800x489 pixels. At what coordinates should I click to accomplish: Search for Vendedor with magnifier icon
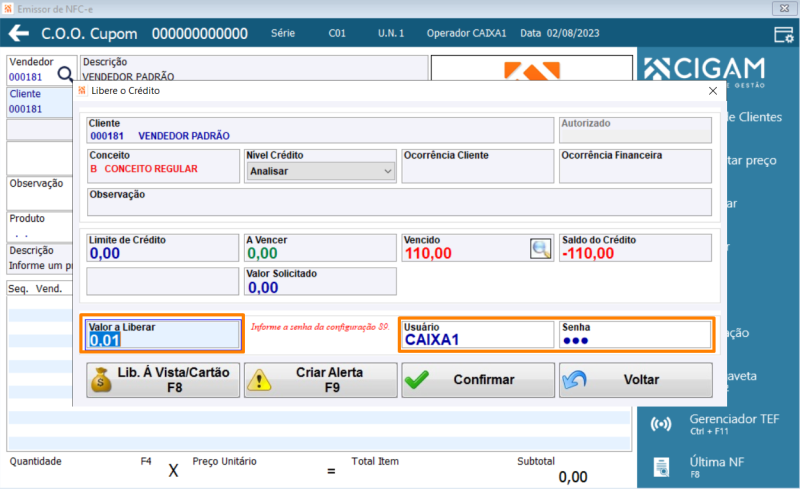click(x=65, y=75)
